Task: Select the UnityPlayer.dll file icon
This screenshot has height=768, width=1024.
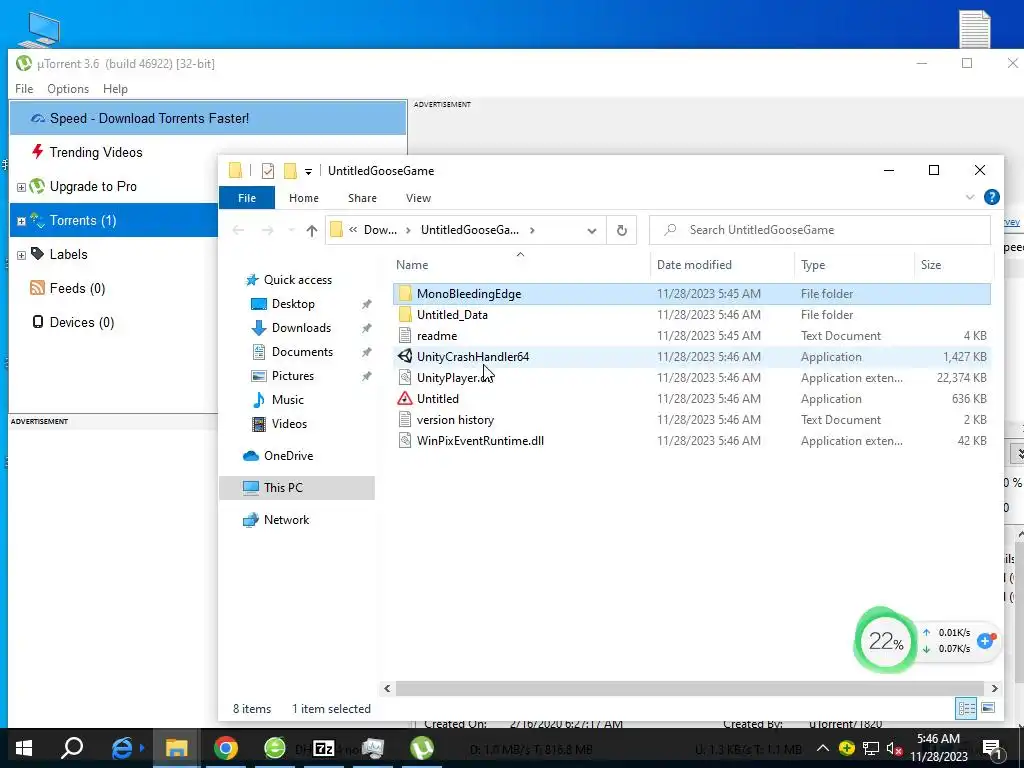Action: point(405,377)
